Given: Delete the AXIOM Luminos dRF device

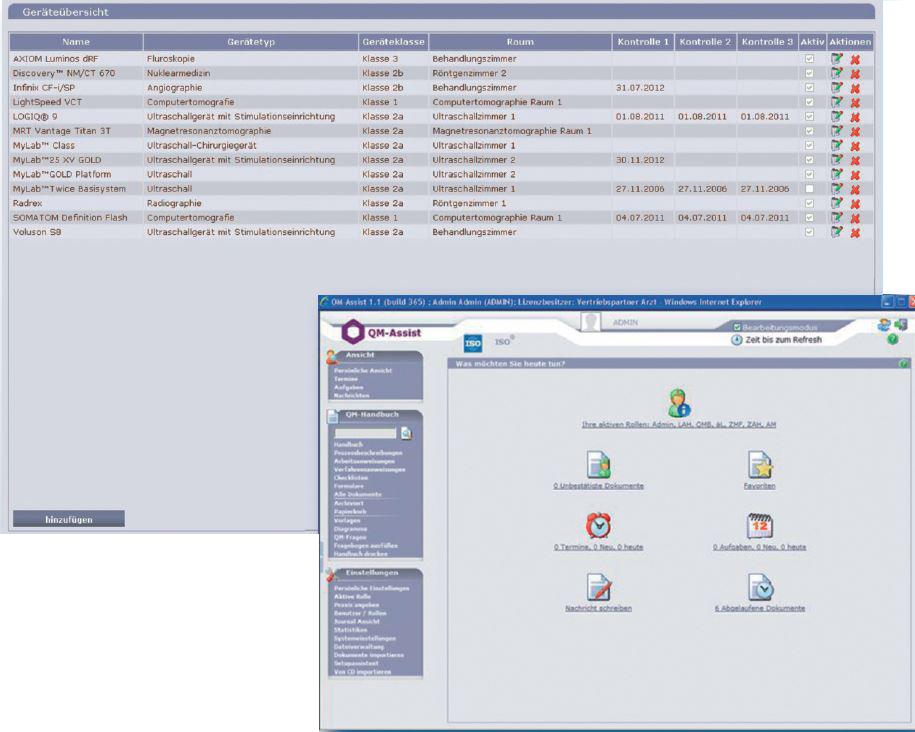Looking at the screenshot, I should tap(855, 60).
